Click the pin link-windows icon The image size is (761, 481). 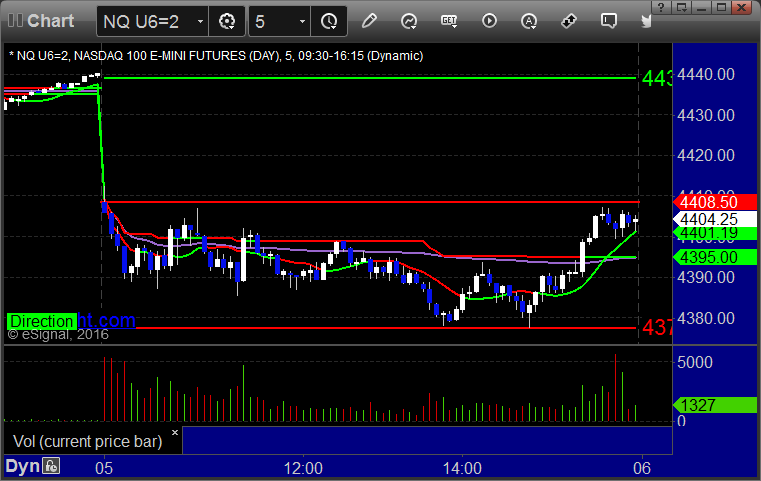coord(569,21)
